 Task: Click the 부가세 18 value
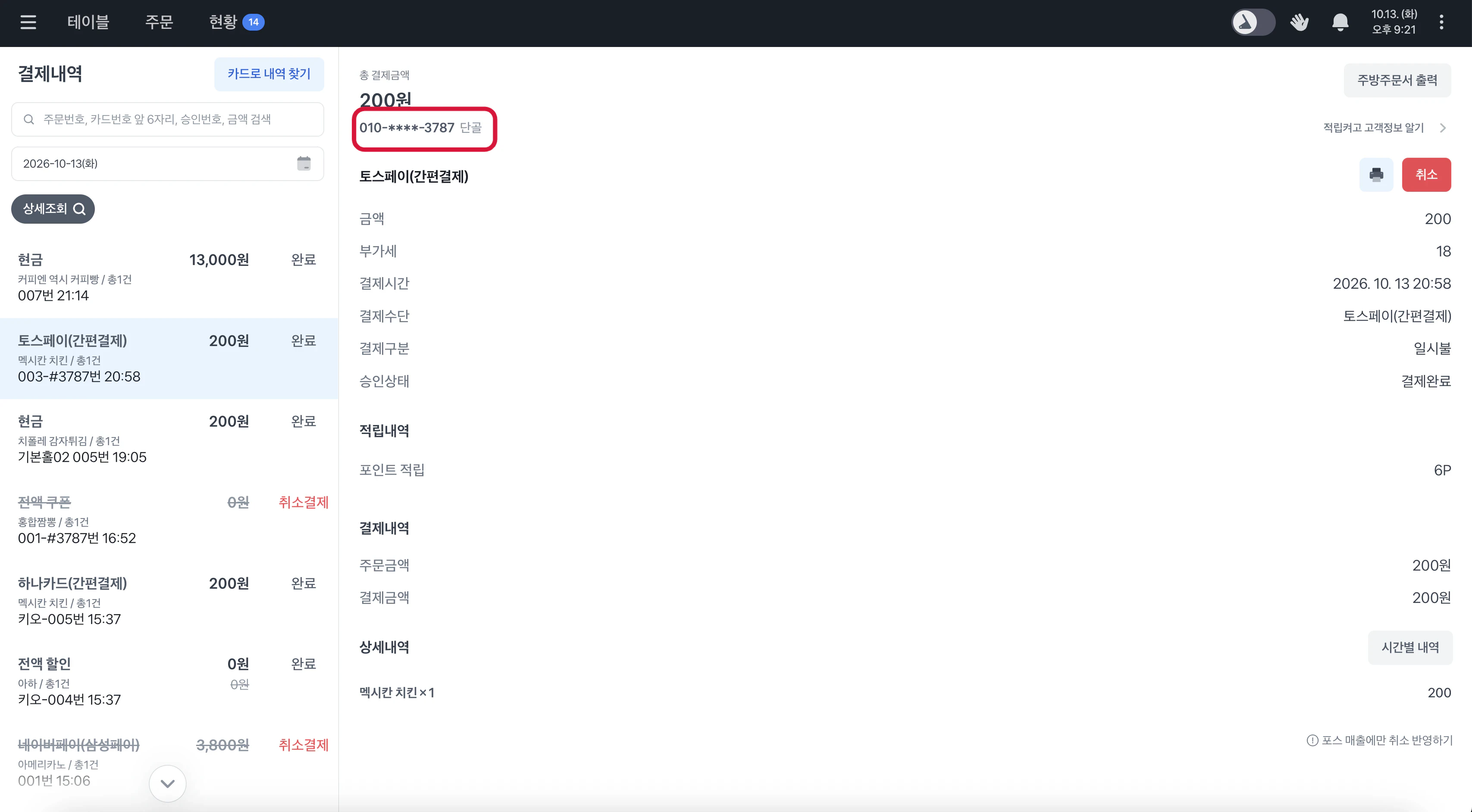(x=1444, y=251)
